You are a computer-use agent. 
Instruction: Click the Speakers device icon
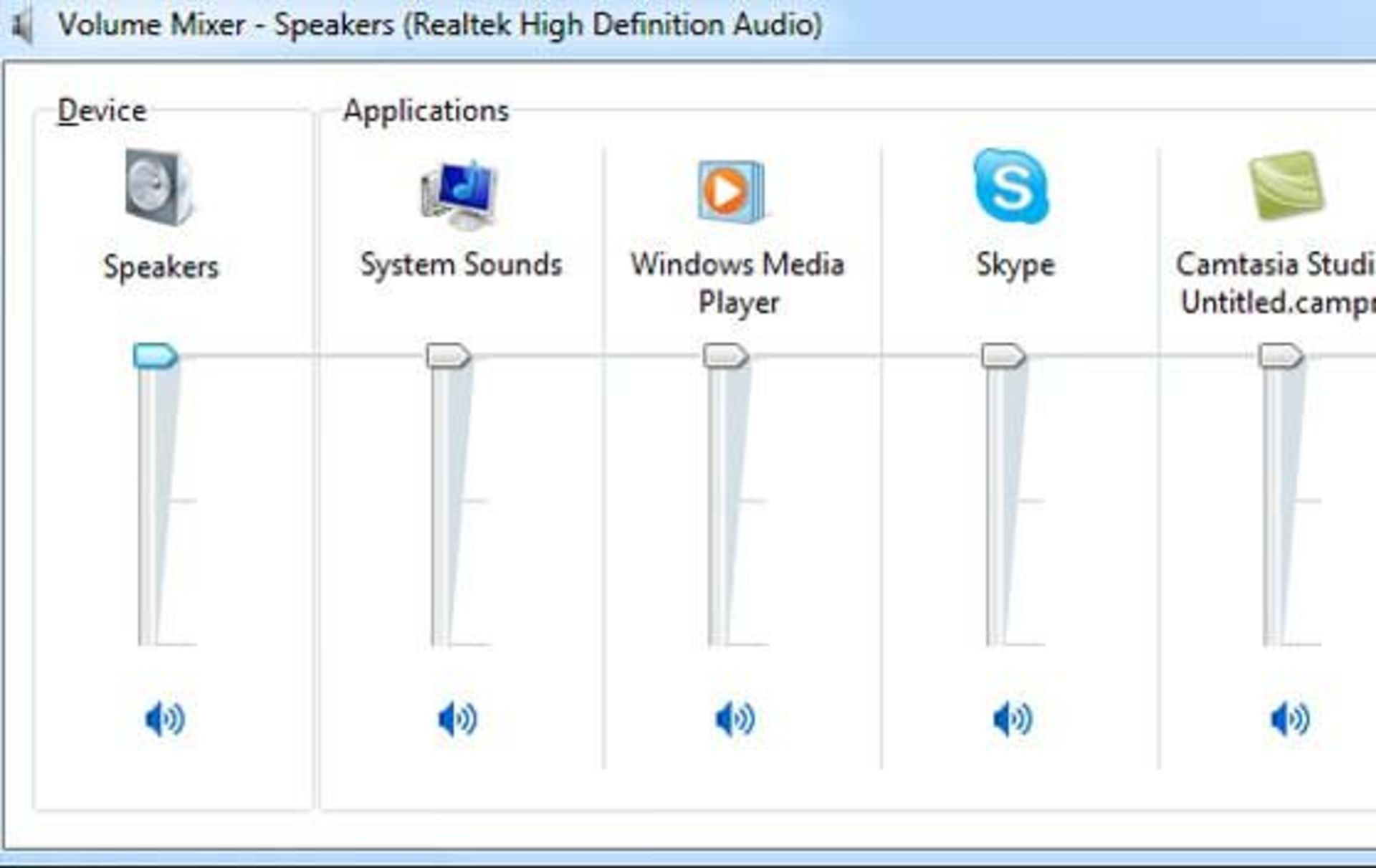158,186
